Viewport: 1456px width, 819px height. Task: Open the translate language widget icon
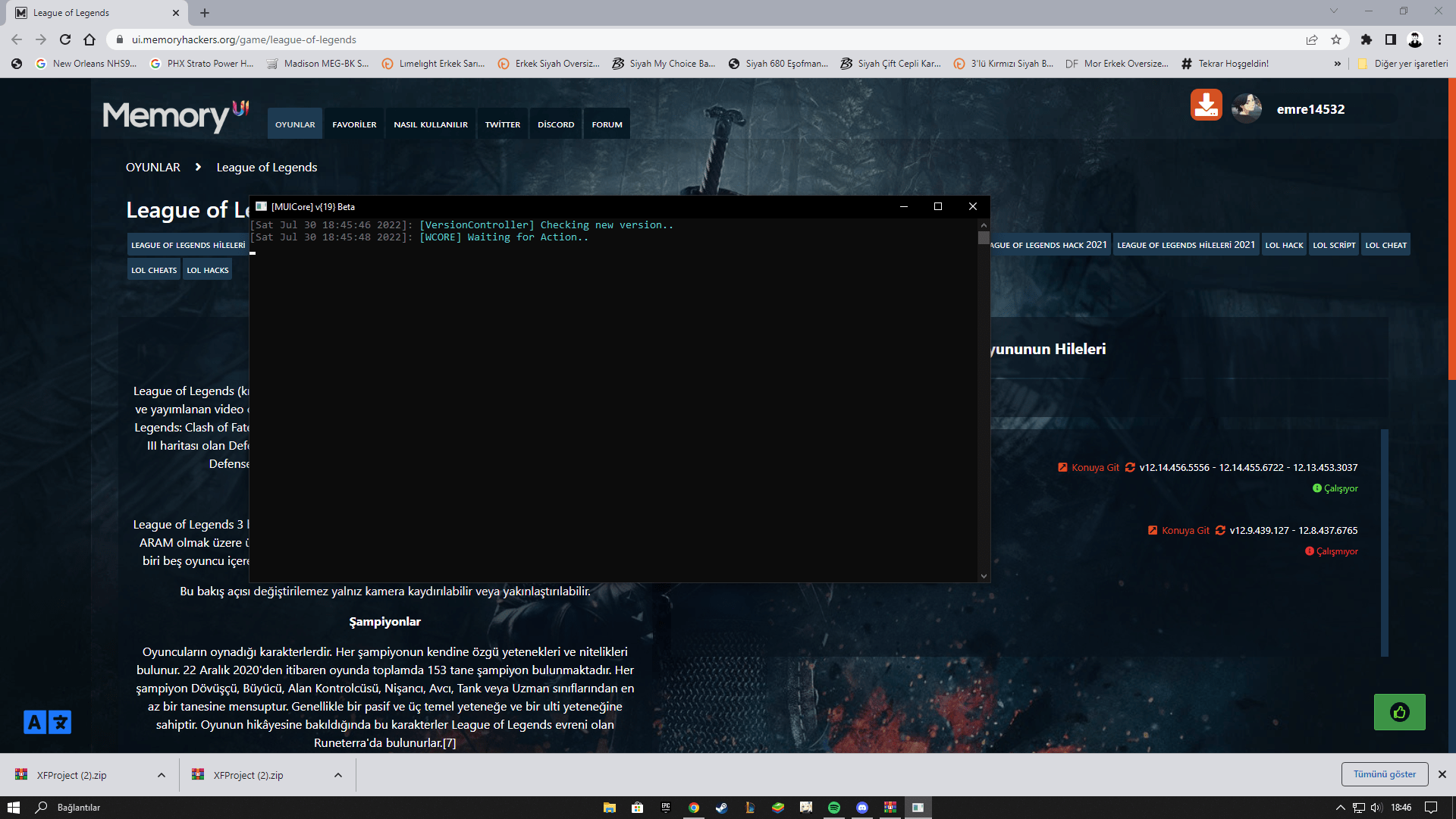(x=47, y=722)
